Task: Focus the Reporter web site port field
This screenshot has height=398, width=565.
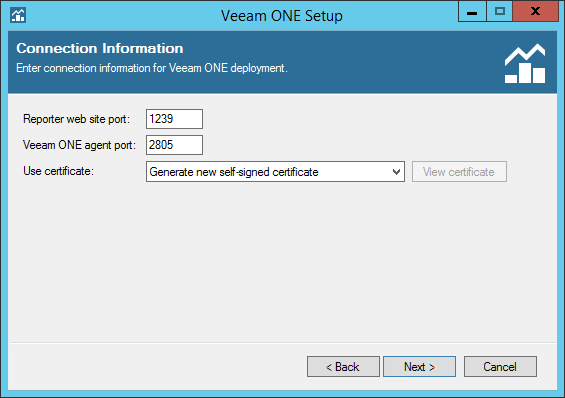Action: (174, 119)
